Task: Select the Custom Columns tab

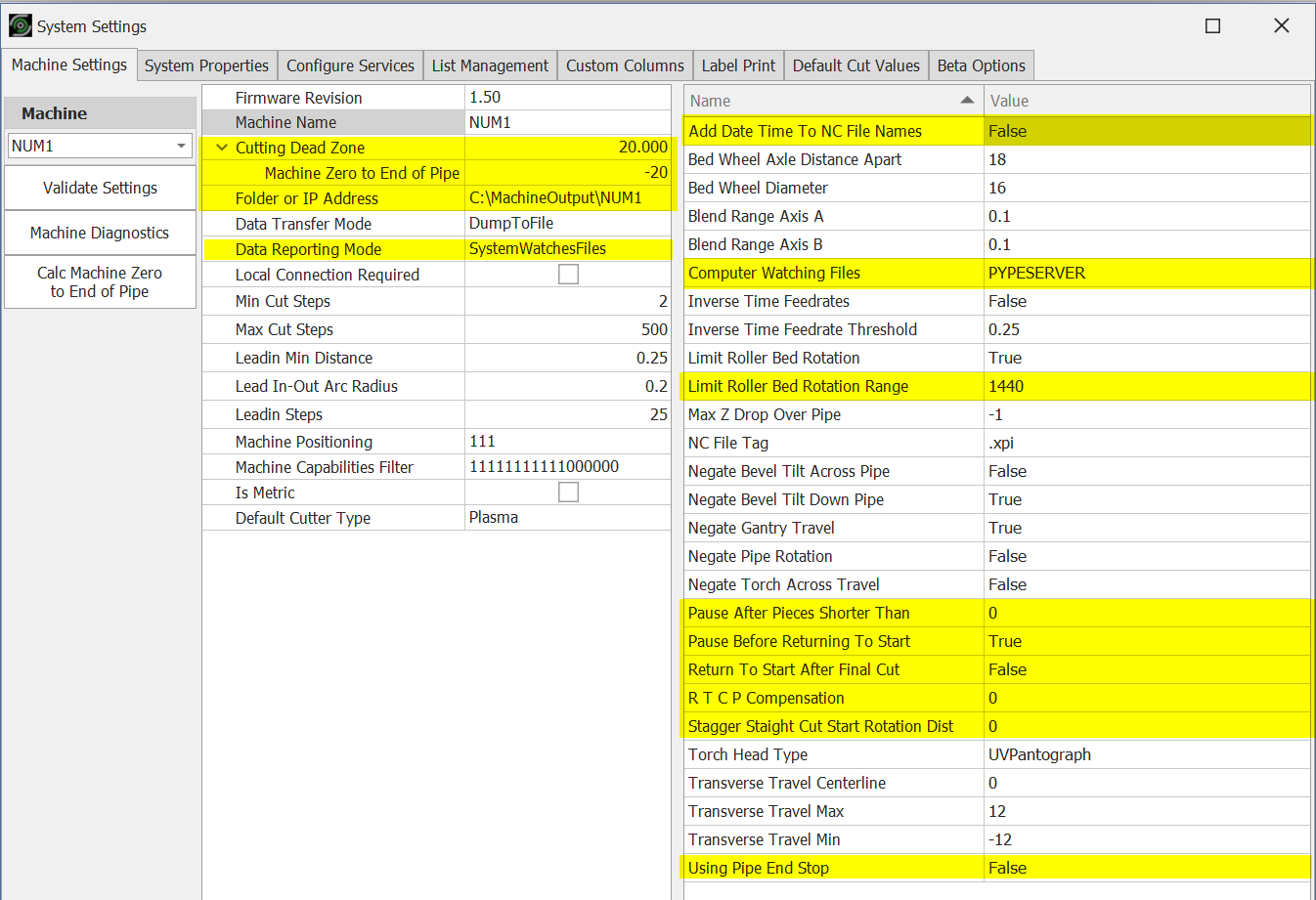Action: [x=625, y=65]
